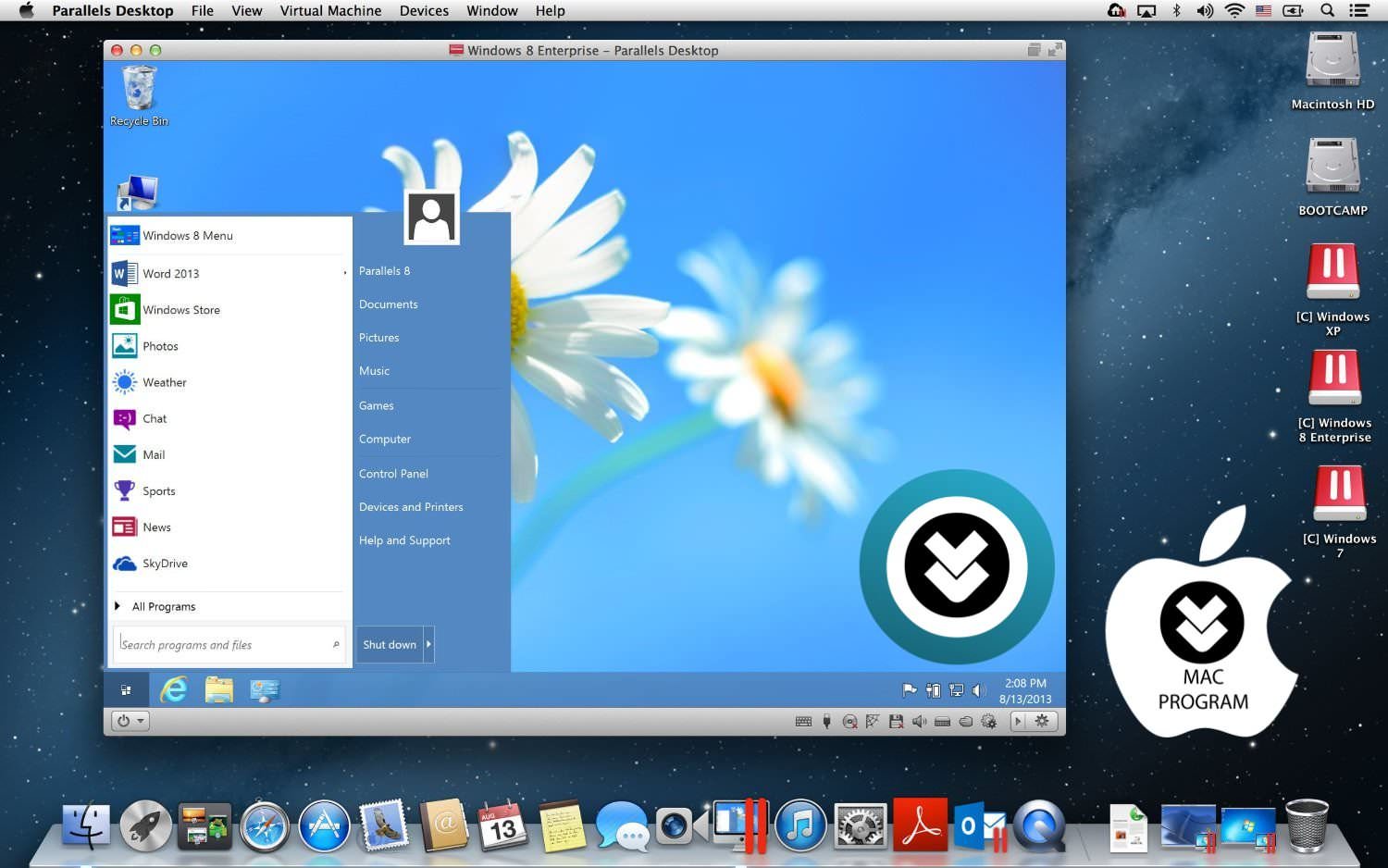Click the USB device icon in Parallels status bar

826,722
